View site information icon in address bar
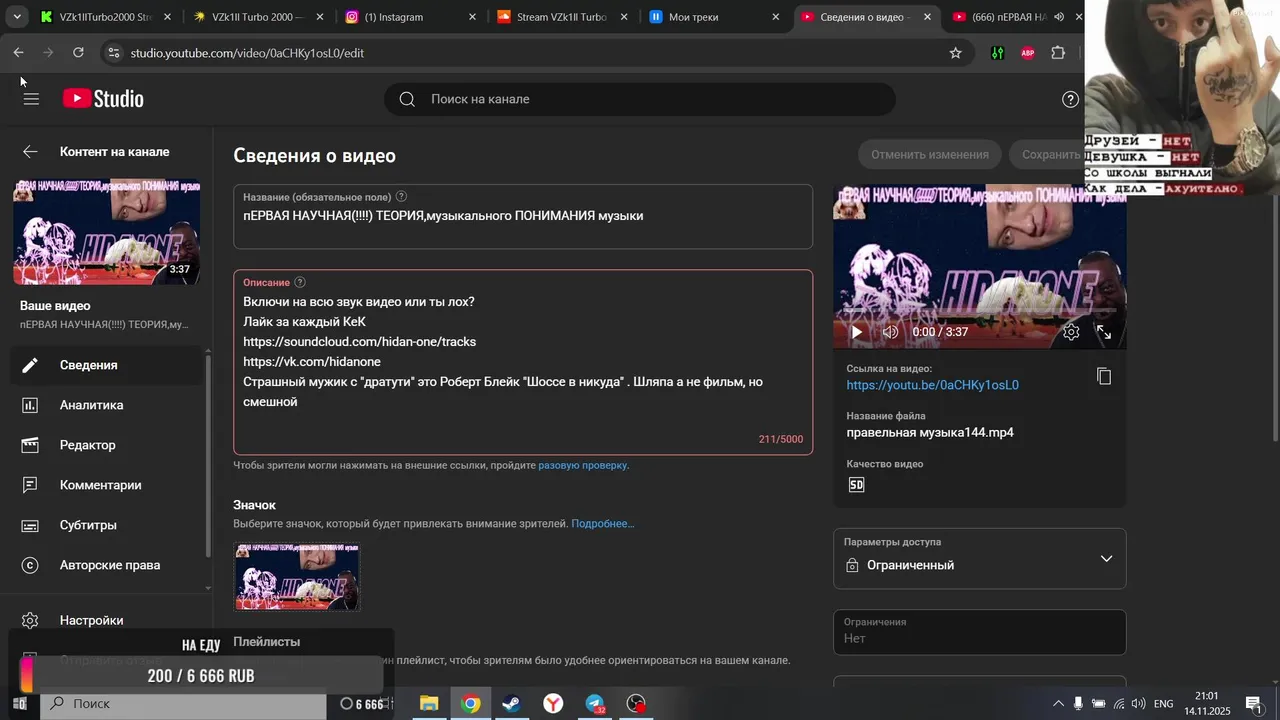Screen dimensions: 1280x720 [113, 53]
